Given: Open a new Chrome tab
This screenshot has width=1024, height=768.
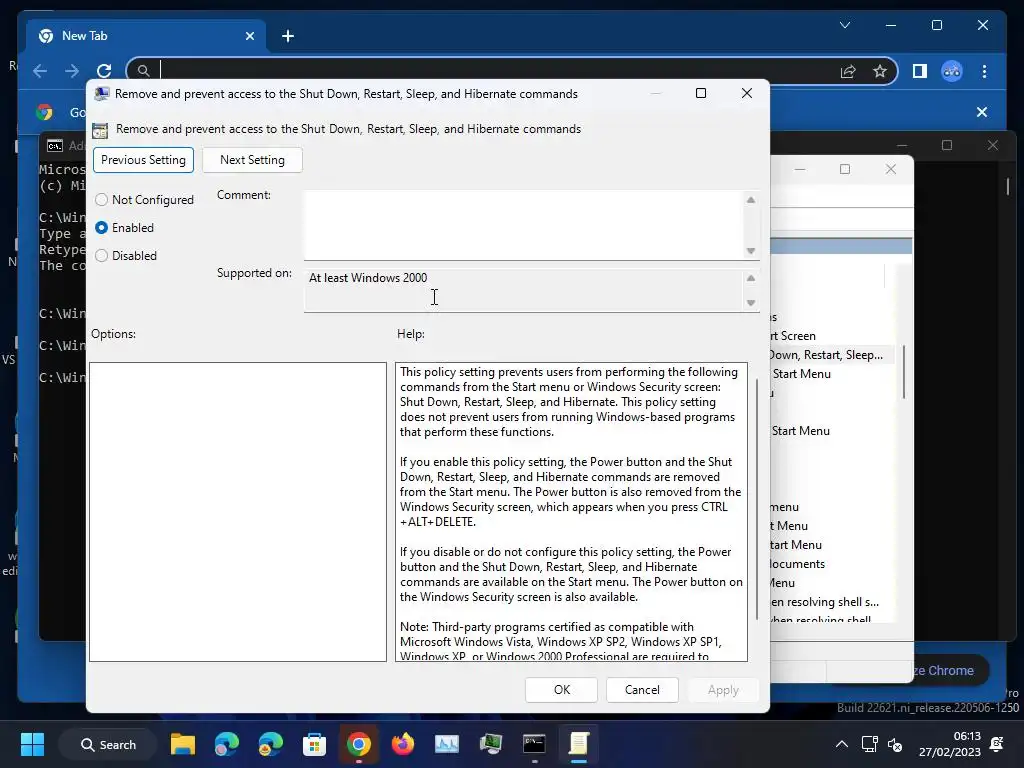Looking at the screenshot, I should coord(288,36).
